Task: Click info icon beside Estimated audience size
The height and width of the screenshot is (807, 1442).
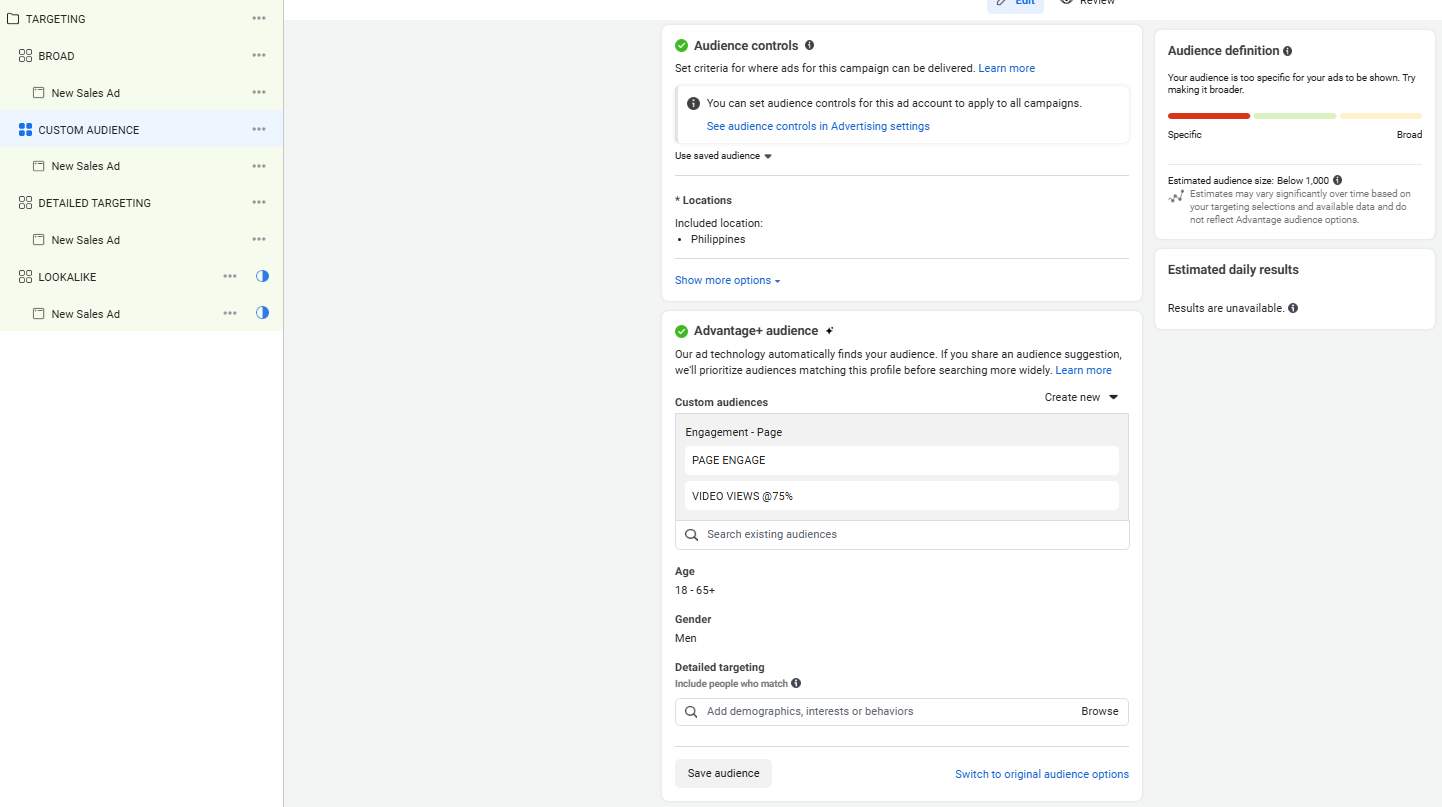Action: click(x=1338, y=181)
